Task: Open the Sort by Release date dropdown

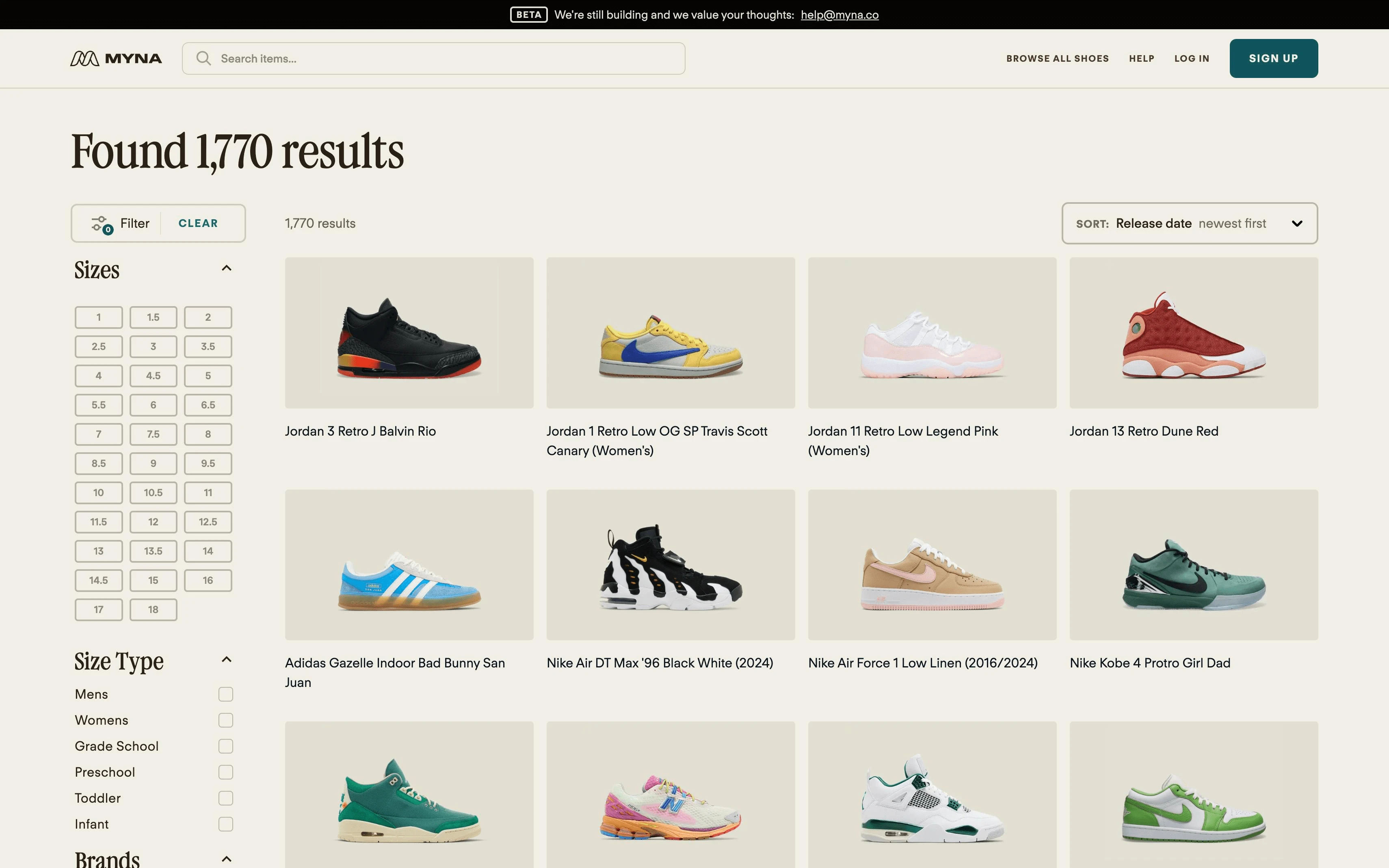Action: pyautogui.click(x=1189, y=223)
